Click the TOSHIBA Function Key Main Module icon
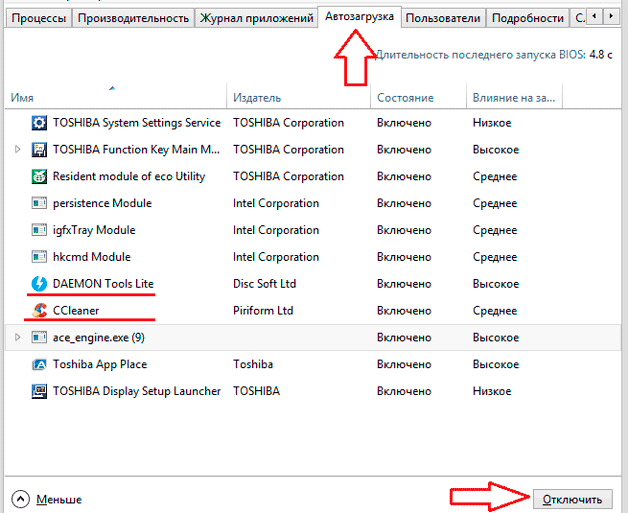The image size is (628, 513). pos(39,149)
